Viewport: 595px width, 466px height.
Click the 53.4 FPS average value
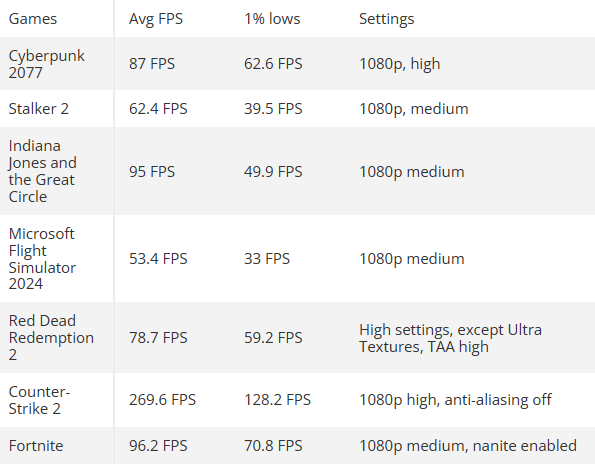pos(158,259)
